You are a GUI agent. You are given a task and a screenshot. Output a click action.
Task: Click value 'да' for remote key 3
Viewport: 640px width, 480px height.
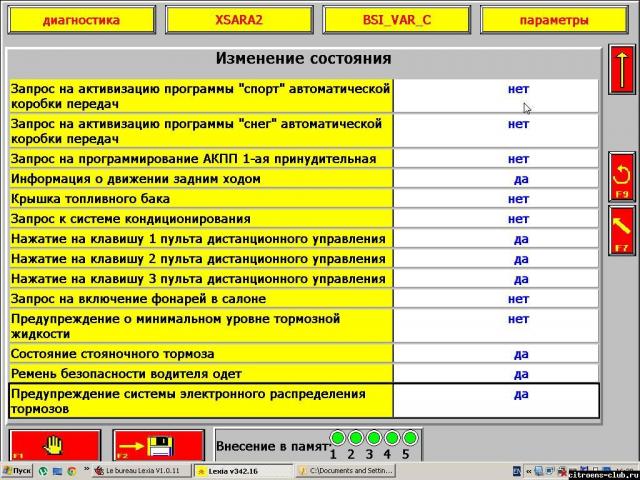[521, 279]
